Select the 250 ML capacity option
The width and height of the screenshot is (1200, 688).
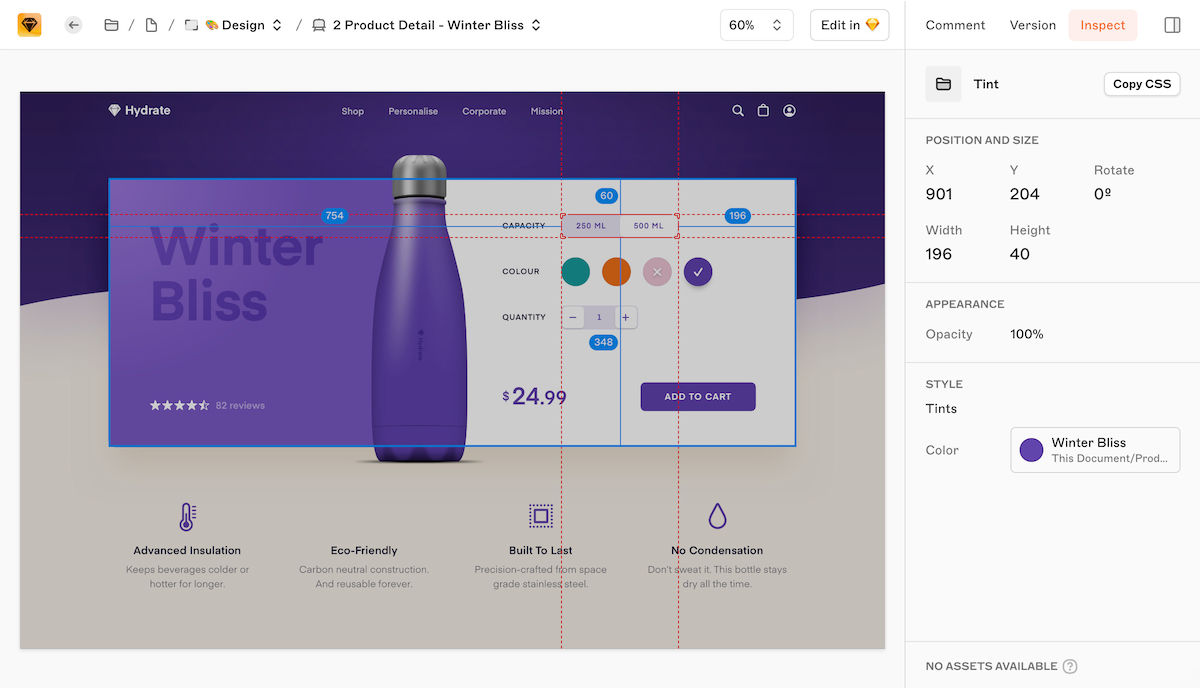click(x=591, y=226)
